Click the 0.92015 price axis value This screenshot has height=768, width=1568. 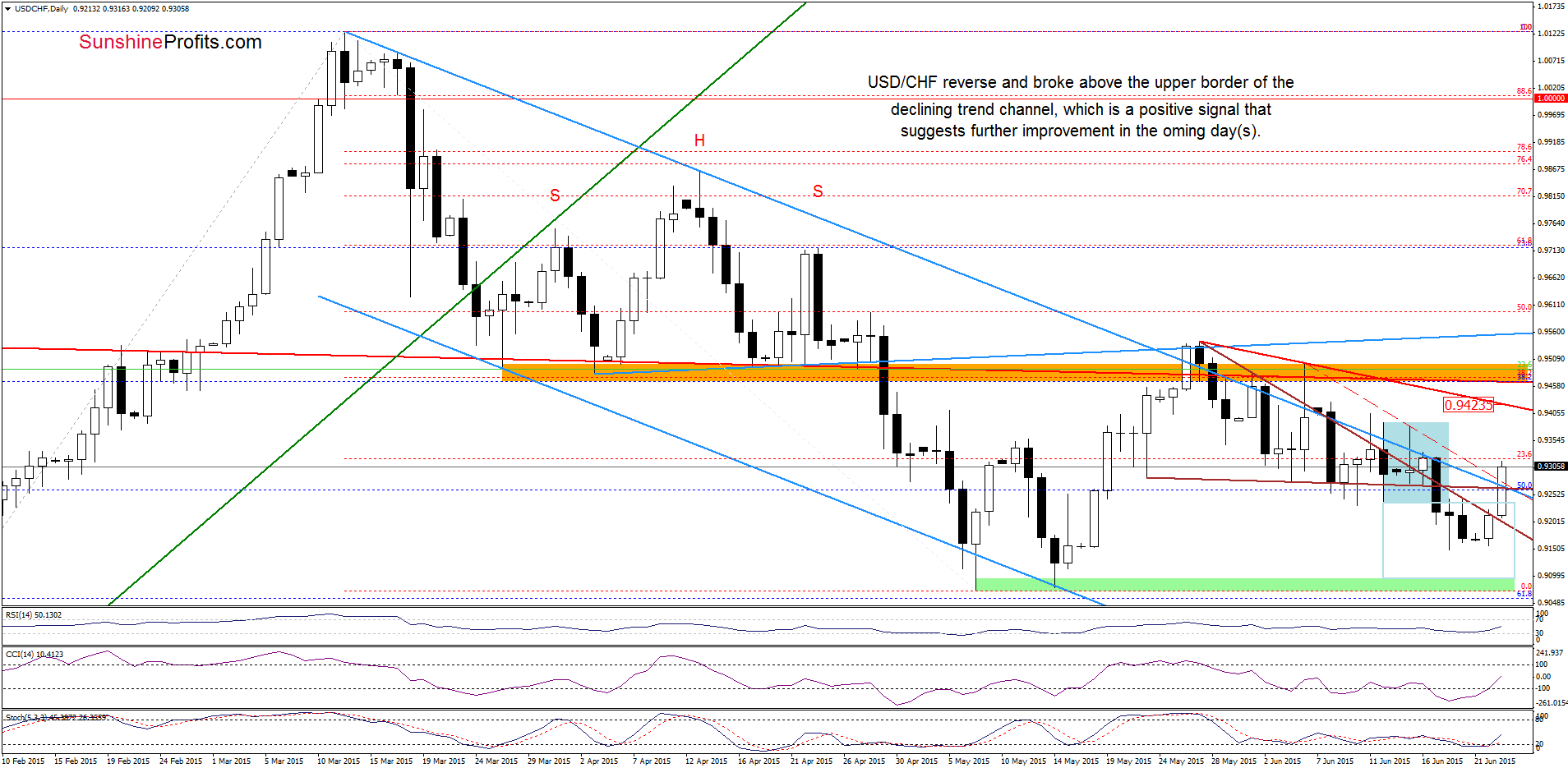click(x=1551, y=522)
